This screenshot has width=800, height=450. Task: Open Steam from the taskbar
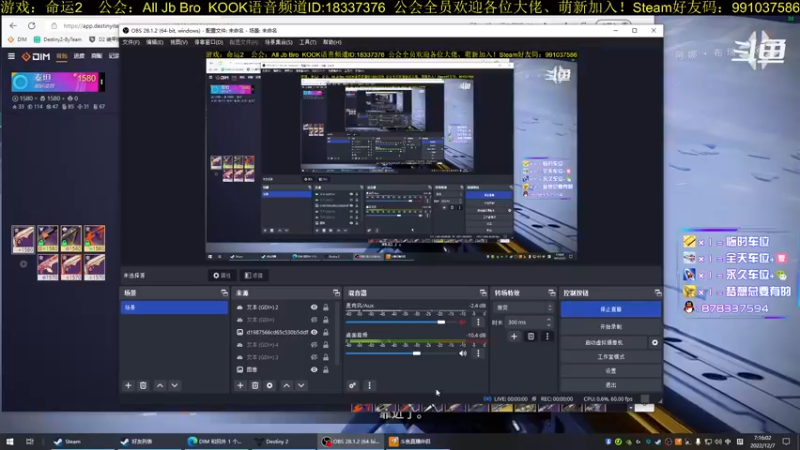(68, 441)
